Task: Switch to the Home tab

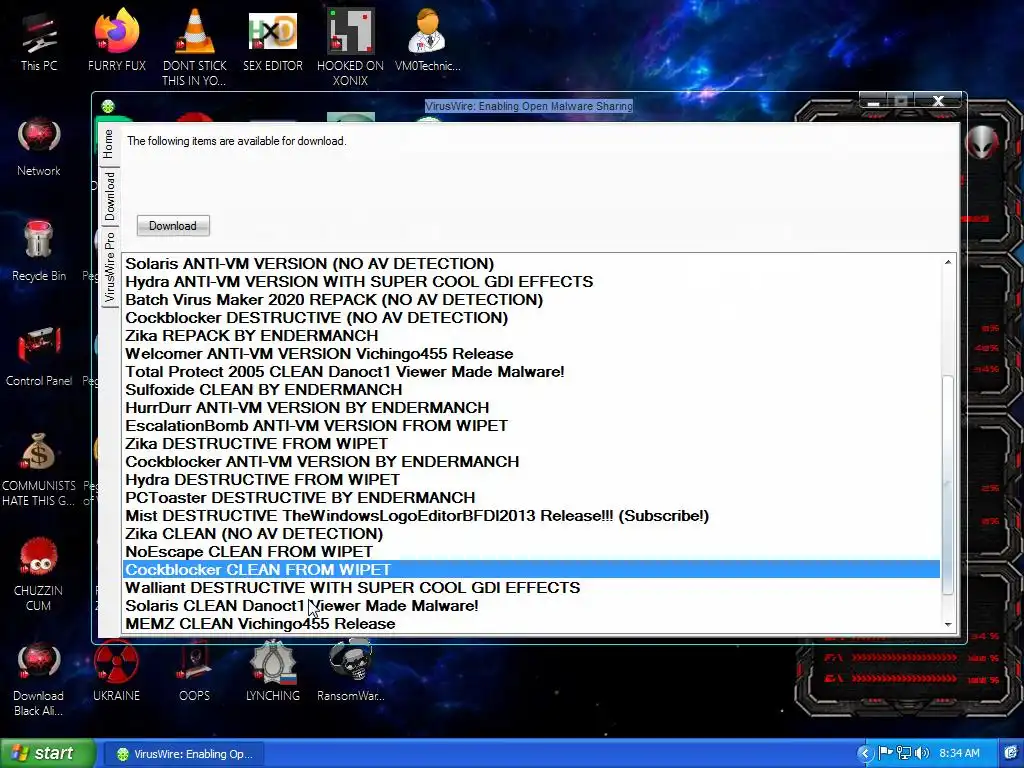Action: click(x=108, y=144)
